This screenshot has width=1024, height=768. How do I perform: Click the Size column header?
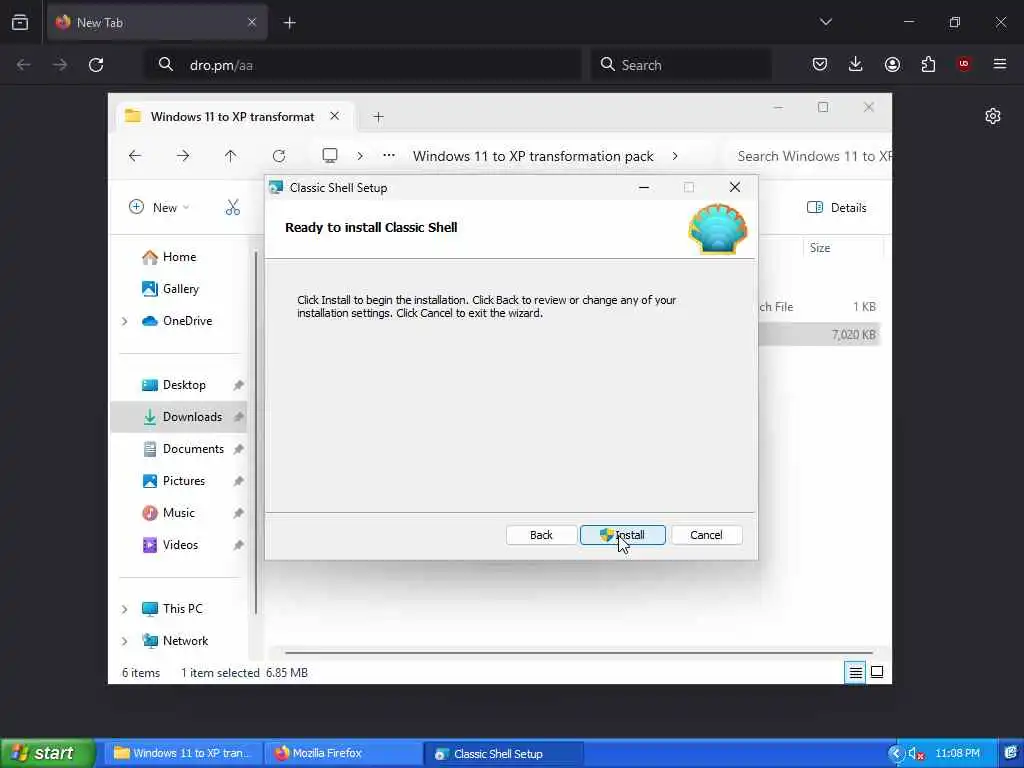coord(842,248)
